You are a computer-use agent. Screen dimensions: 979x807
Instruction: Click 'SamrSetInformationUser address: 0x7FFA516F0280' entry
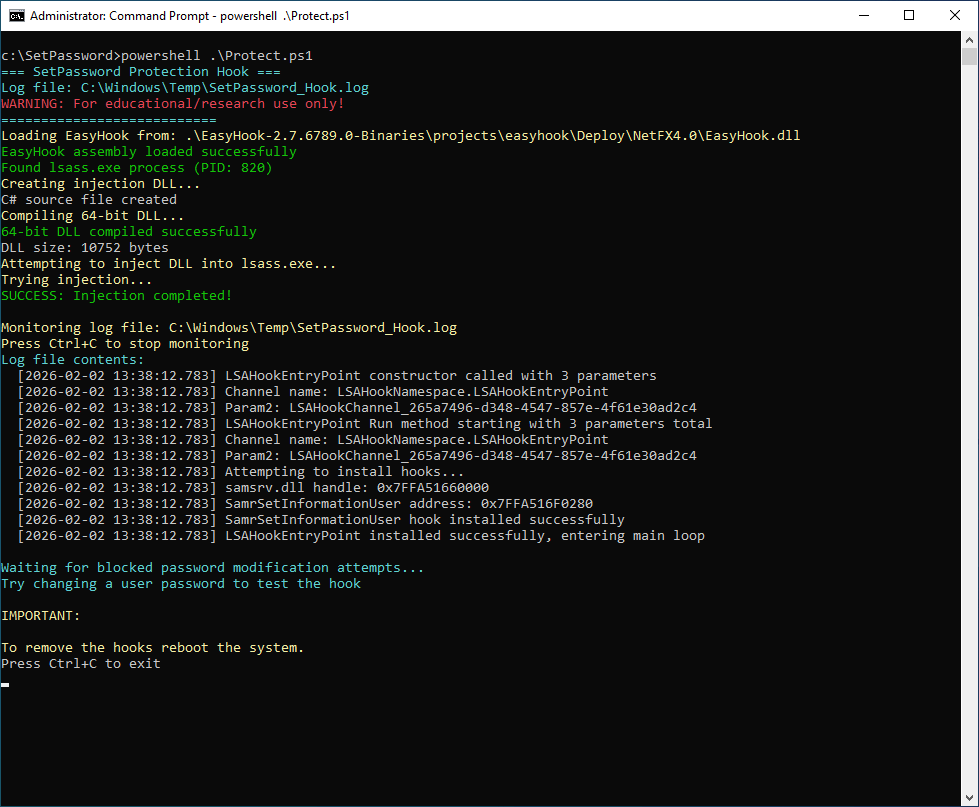(305, 504)
